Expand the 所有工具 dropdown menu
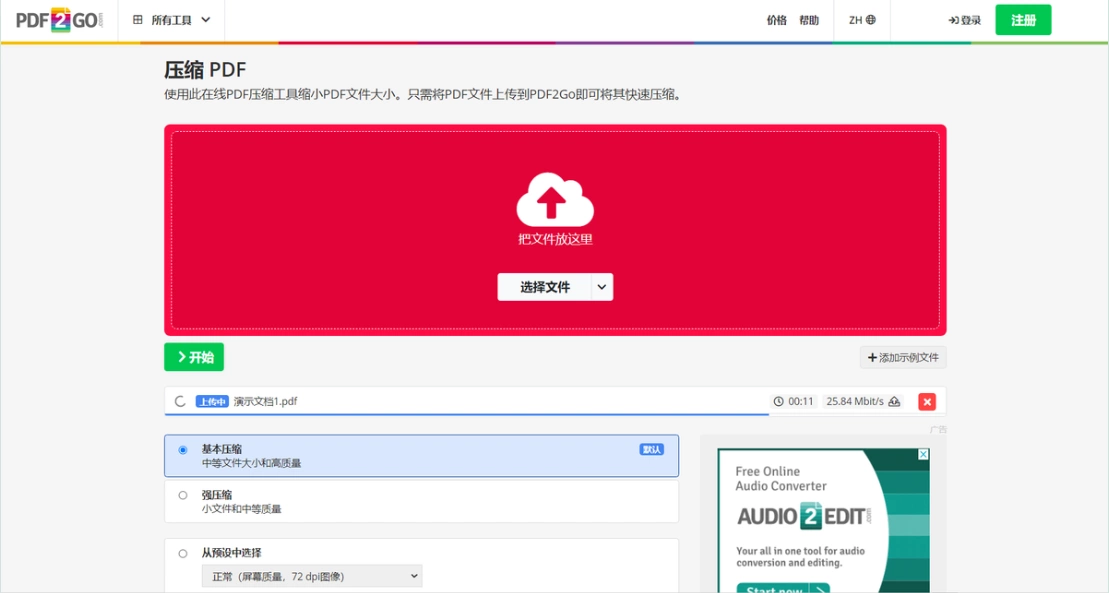1109x593 pixels. point(172,20)
